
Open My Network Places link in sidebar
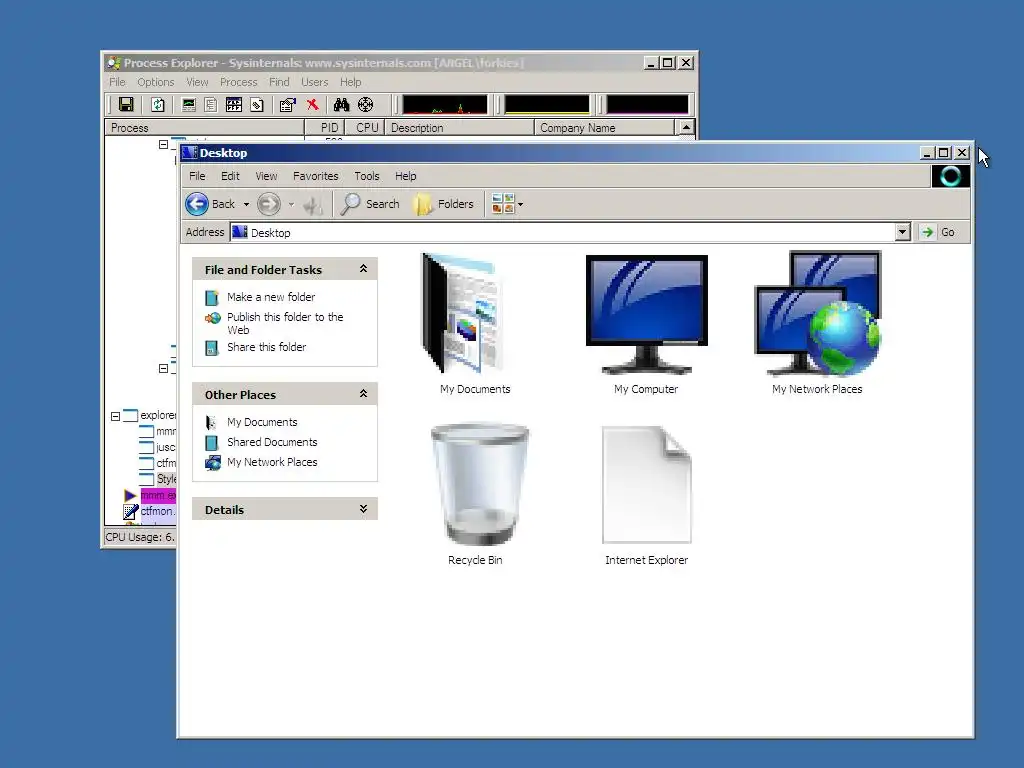272,462
